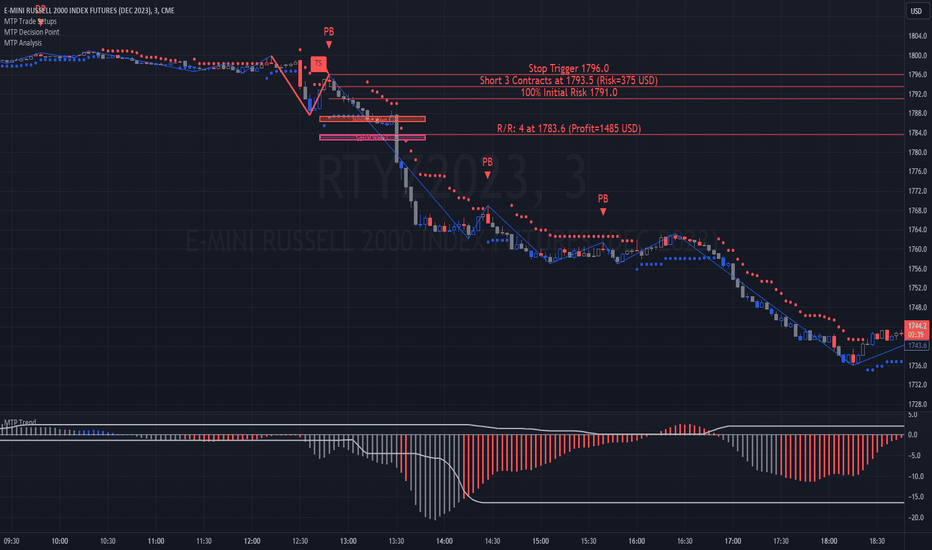Click the 1736.0 price axis label
The width and height of the screenshot is (932, 550).
[x=917, y=366]
